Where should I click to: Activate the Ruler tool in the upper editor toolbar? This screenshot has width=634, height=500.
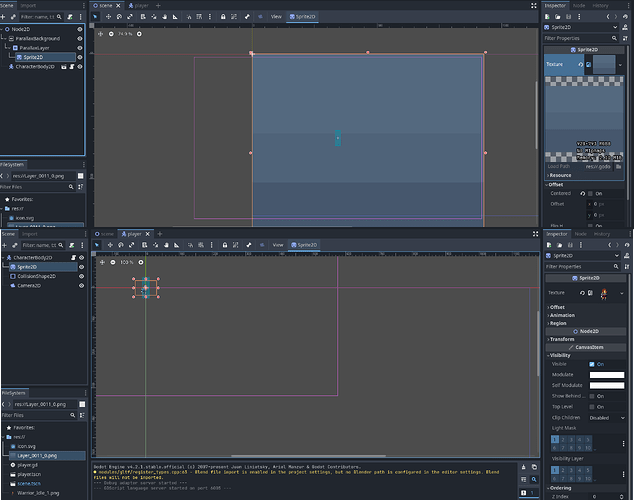175,17
